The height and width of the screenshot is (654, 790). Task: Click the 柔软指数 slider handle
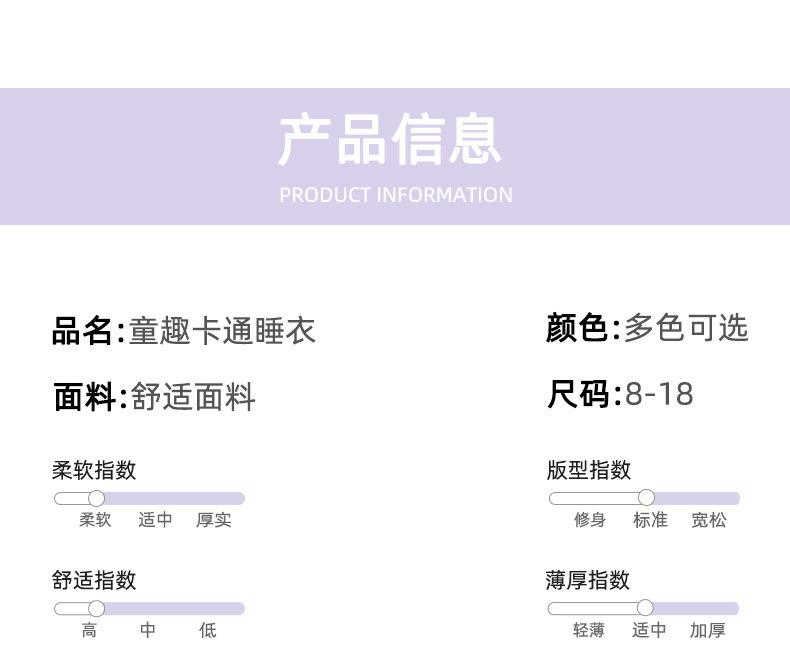click(x=96, y=498)
